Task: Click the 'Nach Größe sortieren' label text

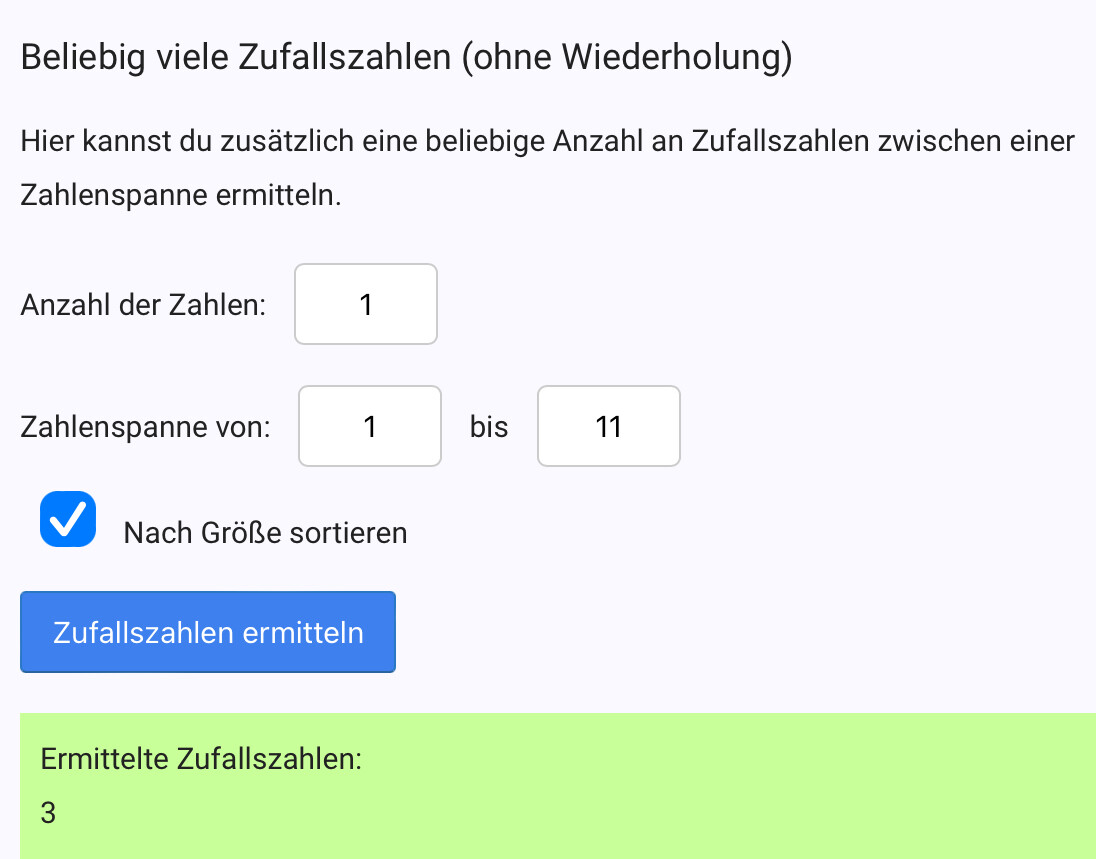Action: click(x=265, y=533)
